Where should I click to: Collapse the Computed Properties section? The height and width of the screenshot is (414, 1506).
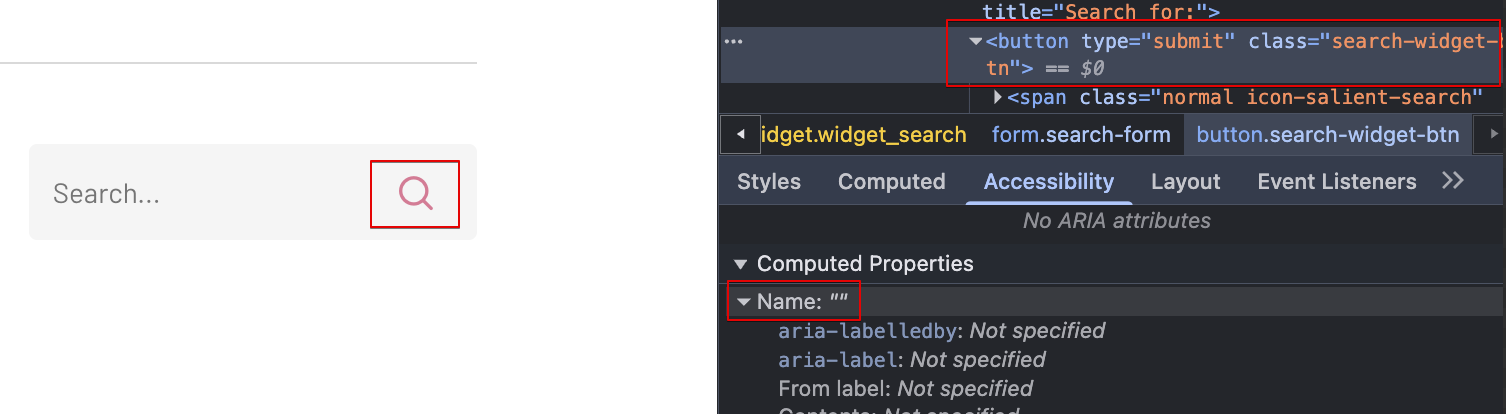click(741, 264)
